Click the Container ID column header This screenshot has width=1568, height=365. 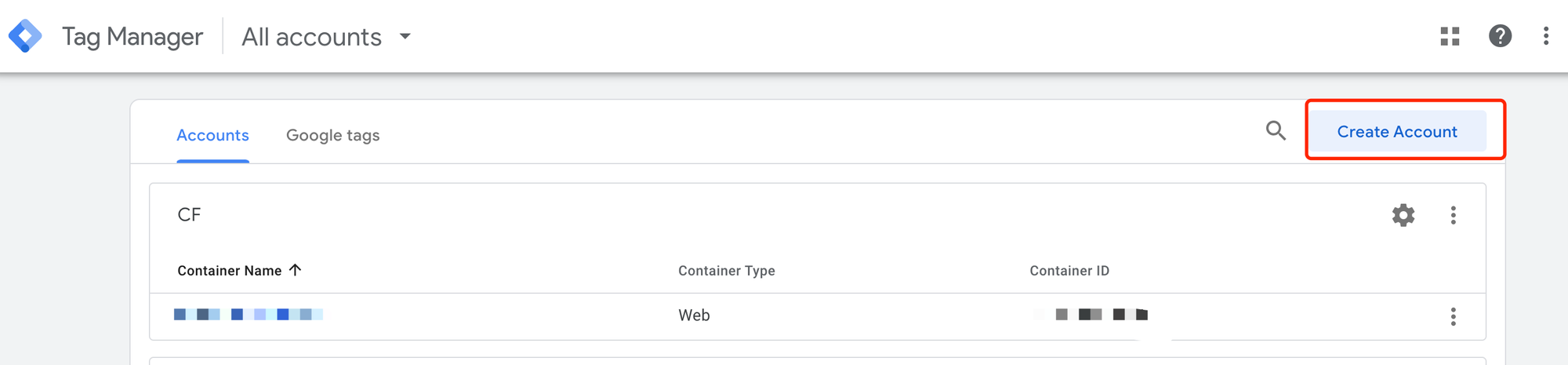[x=1069, y=271]
